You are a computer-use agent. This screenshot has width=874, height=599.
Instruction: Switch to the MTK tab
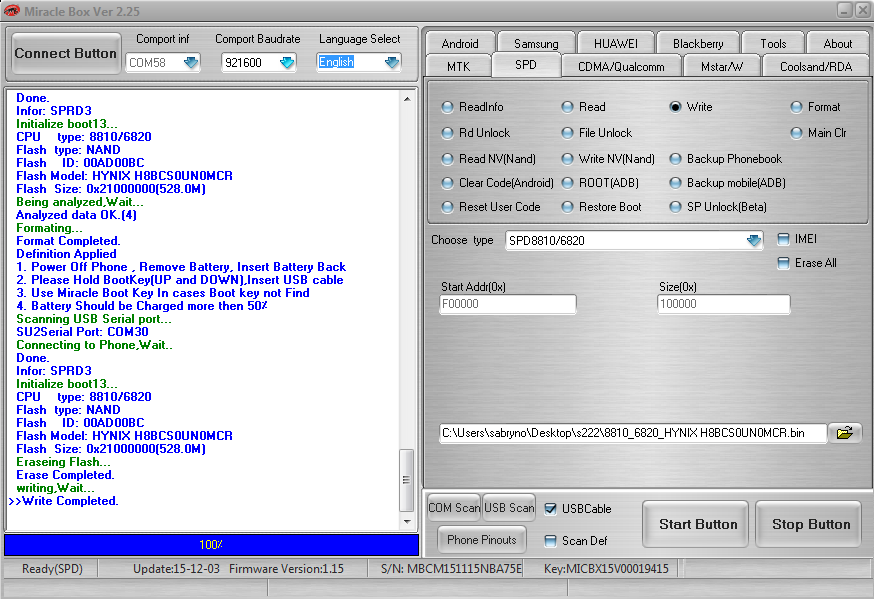click(x=458, y=66)
